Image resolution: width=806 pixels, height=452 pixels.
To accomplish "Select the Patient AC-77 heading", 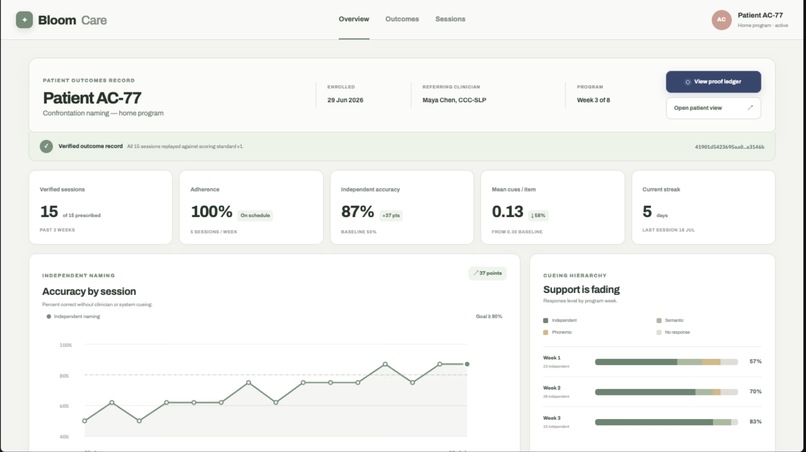I will 92,98.
